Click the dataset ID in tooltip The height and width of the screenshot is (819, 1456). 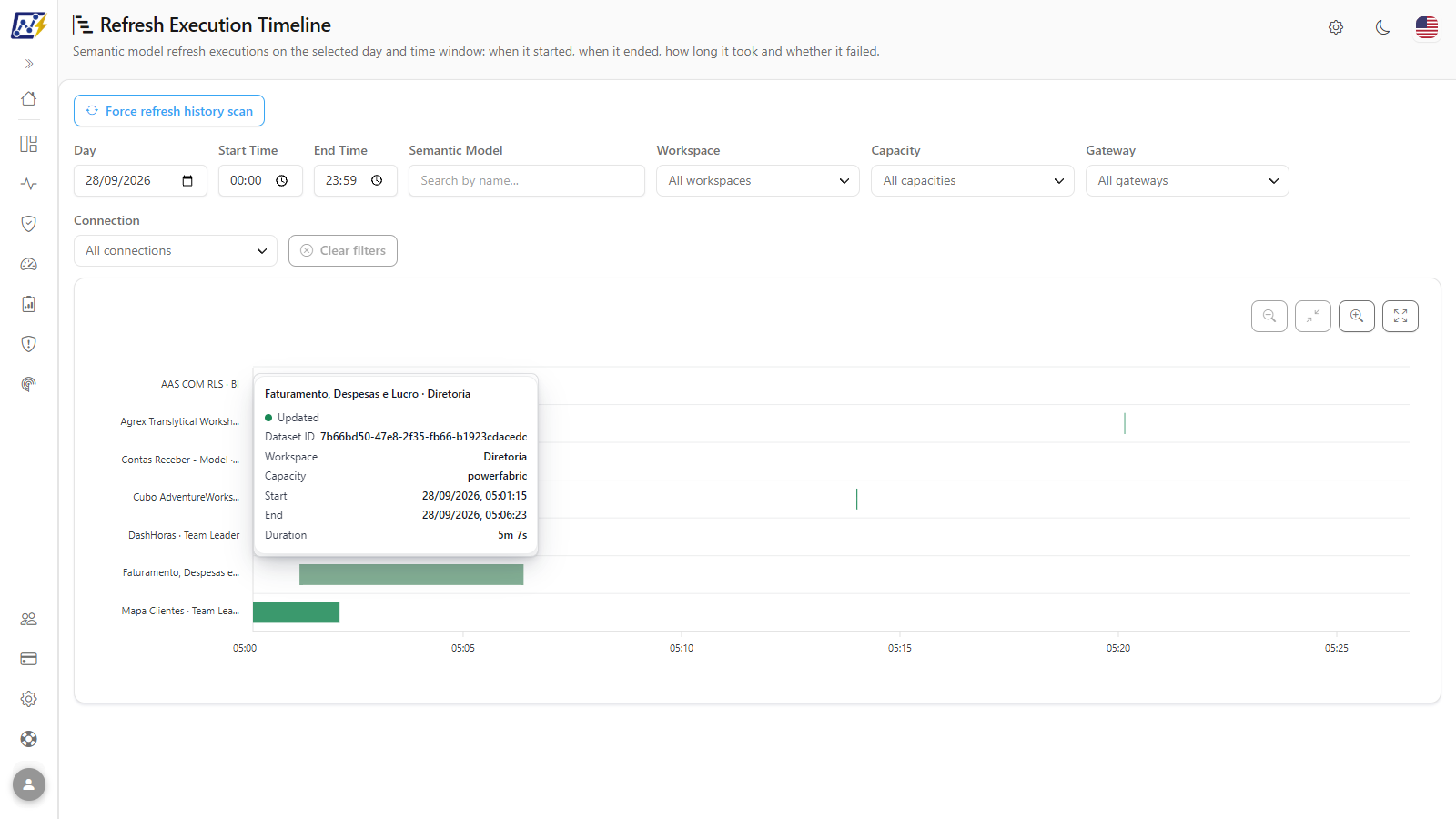(x=423, y=437)
